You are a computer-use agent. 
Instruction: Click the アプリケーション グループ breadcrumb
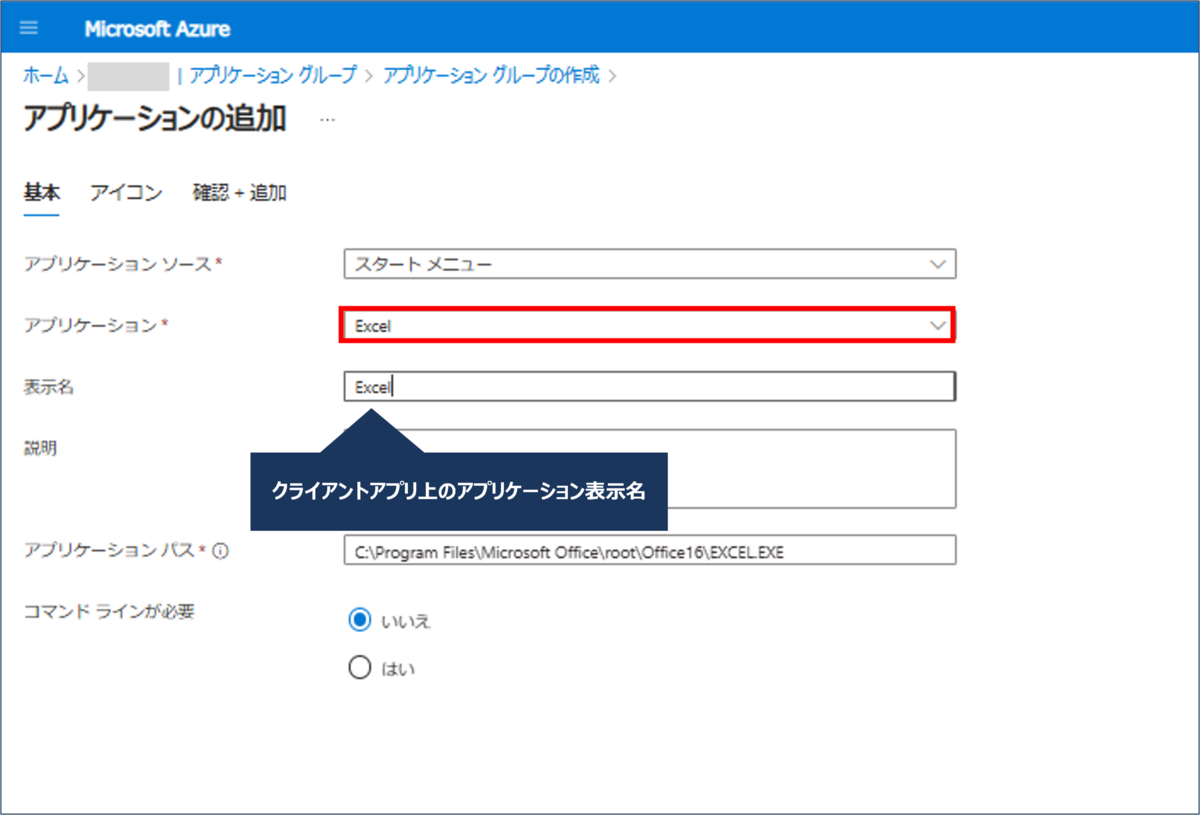pos(272,75)
